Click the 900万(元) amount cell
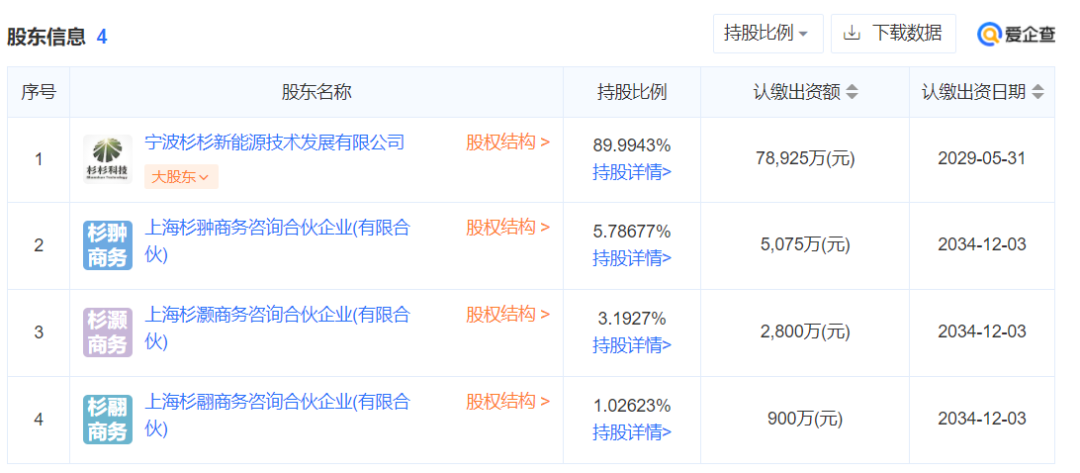The width and height of the screenshot is (1080, 473). [805, 419]
